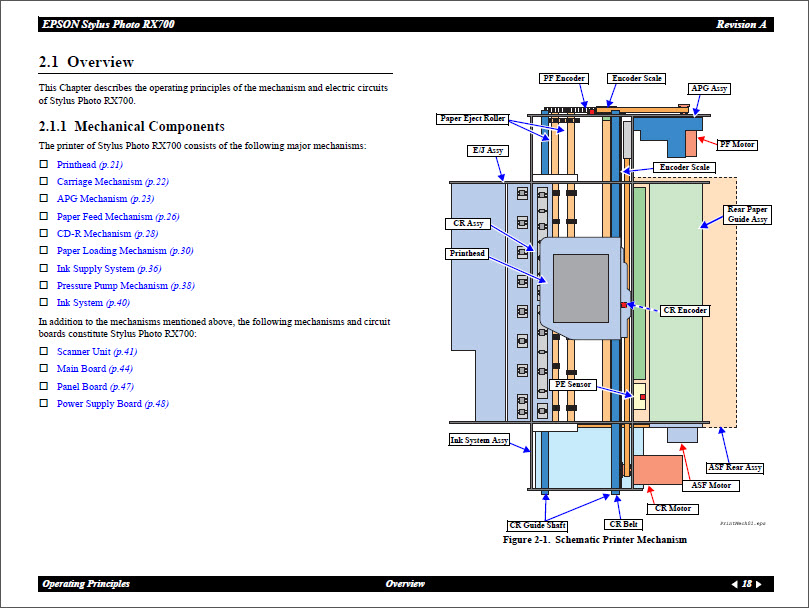This screenshot has width=809, height=608.
Task: Tick the square bullet beside Scanner Unit
Action: coord(44,352)
